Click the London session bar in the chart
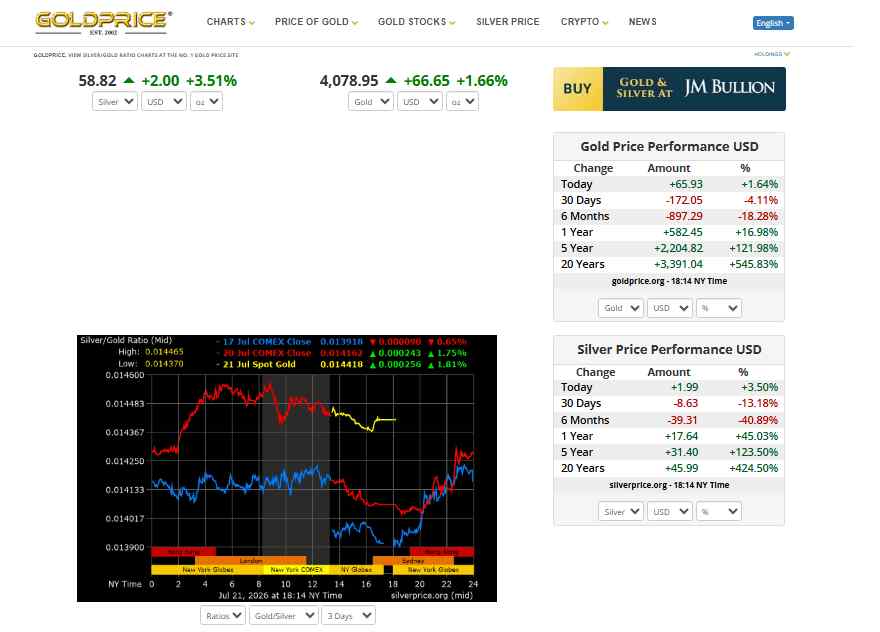The height and width of the screenshot is (632, 880). [251, 561]
